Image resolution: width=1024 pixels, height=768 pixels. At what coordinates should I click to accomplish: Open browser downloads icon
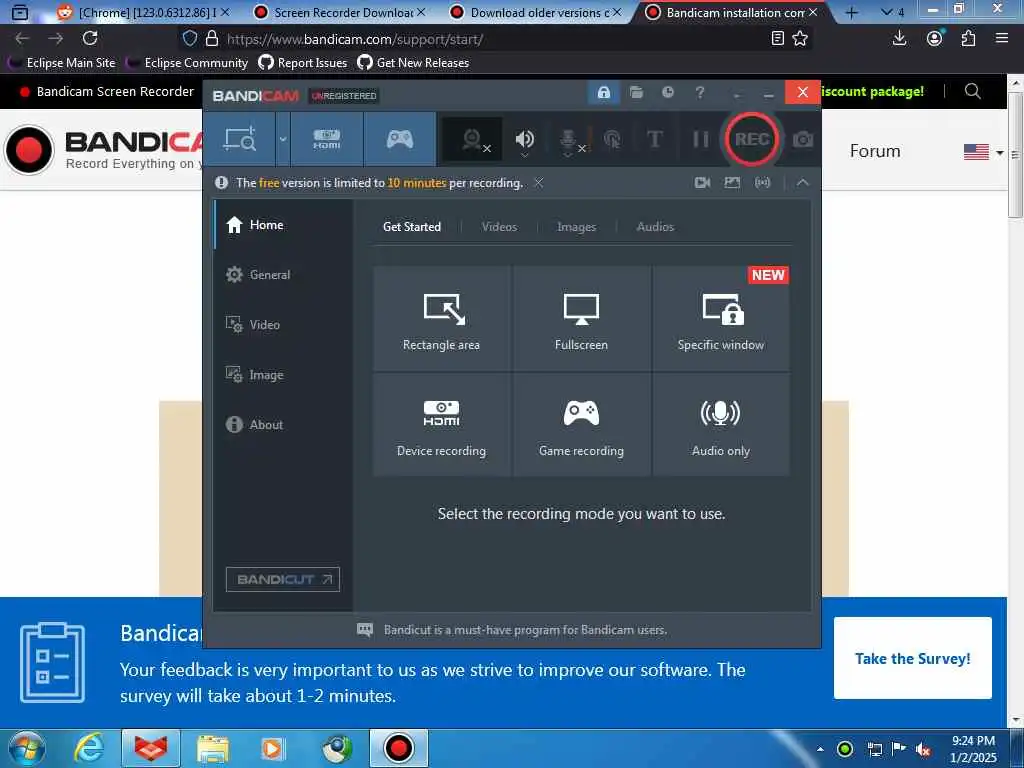click(x=899, y=39)
